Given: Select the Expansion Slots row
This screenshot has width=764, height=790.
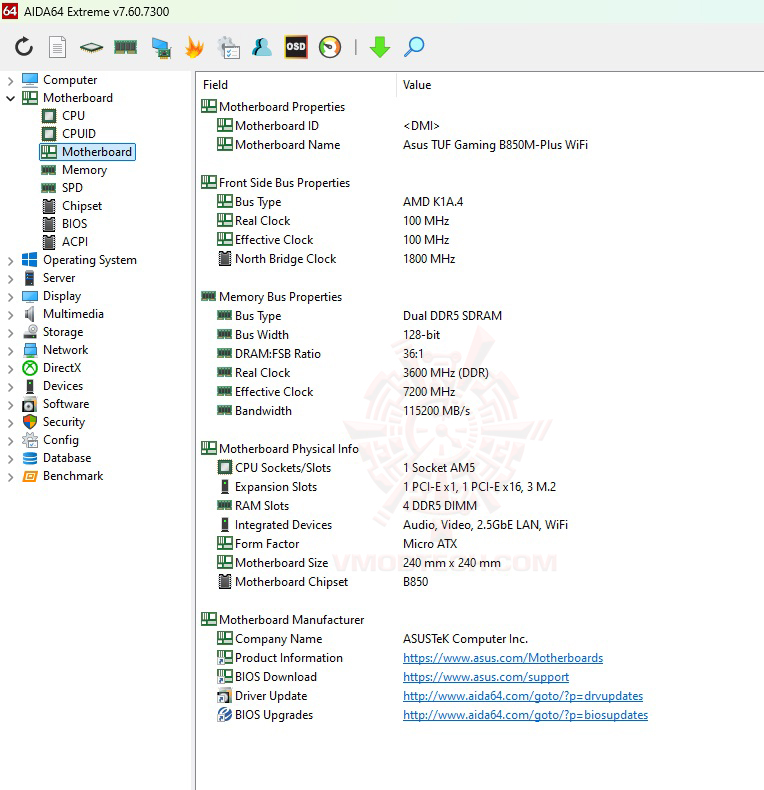Looking at the screenshot, I should 386,487.
